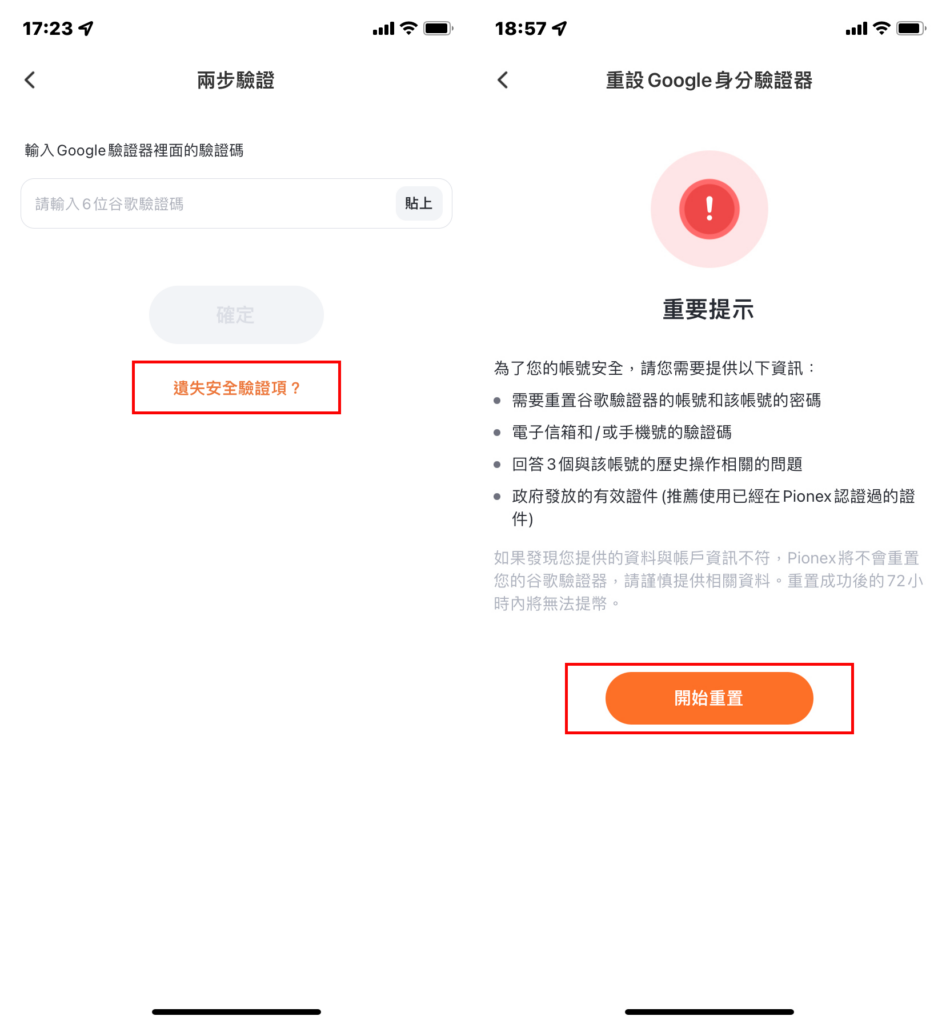Image resolution: width=946 pixels, height=1024 pixels.
Task: Click the greyed-out 確定 confirm button
Action: click(x=236, y=315)
